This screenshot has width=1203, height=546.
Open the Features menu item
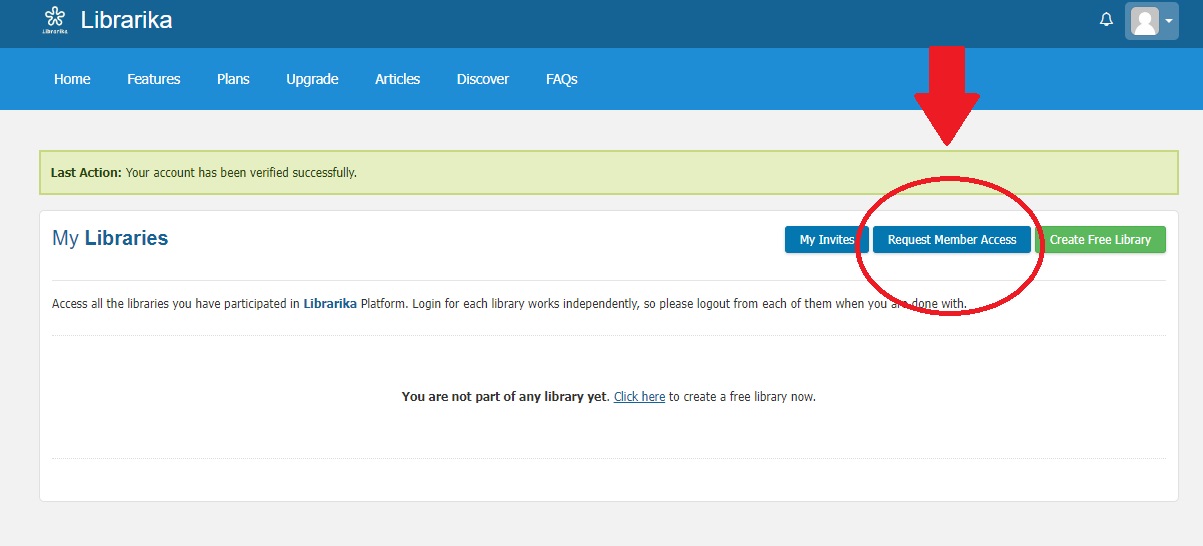pos(154,79)
